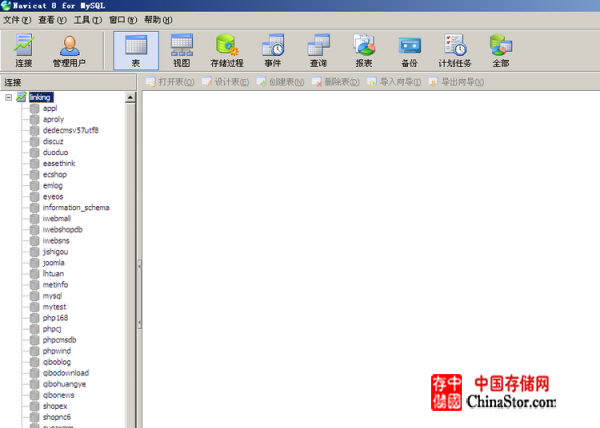This screenshot has height=428, width=600.
Task: Launch 导出向导 (Export Wizard)
Action: (x=456, y=82)
